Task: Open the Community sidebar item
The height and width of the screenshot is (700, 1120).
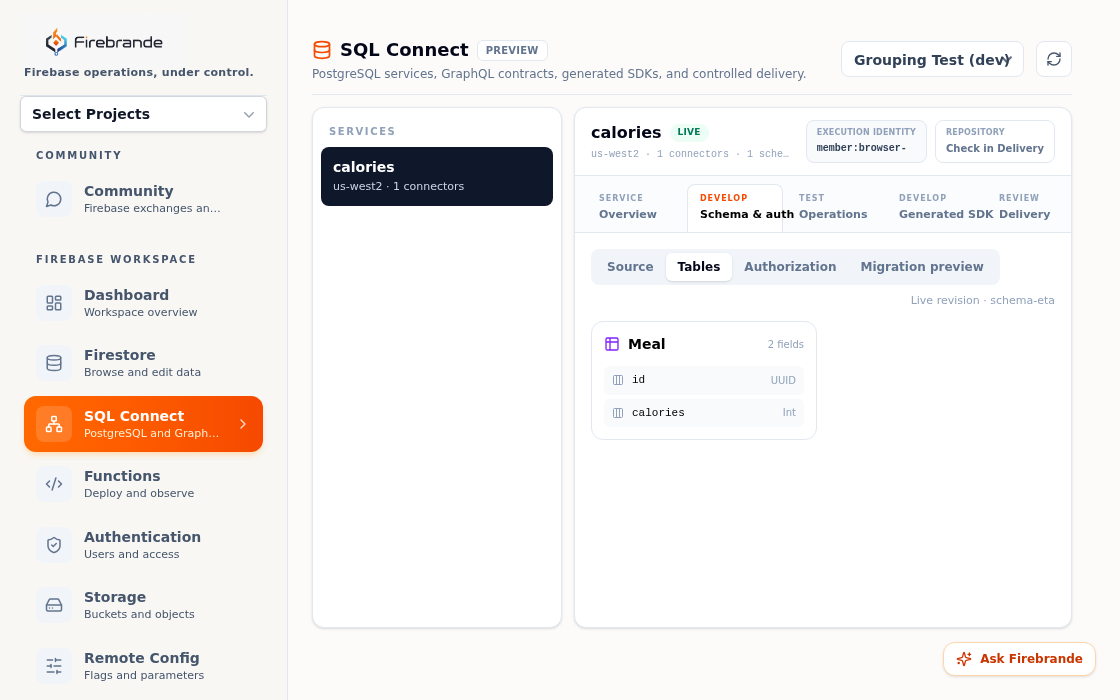Action: (x=144, y=199)
